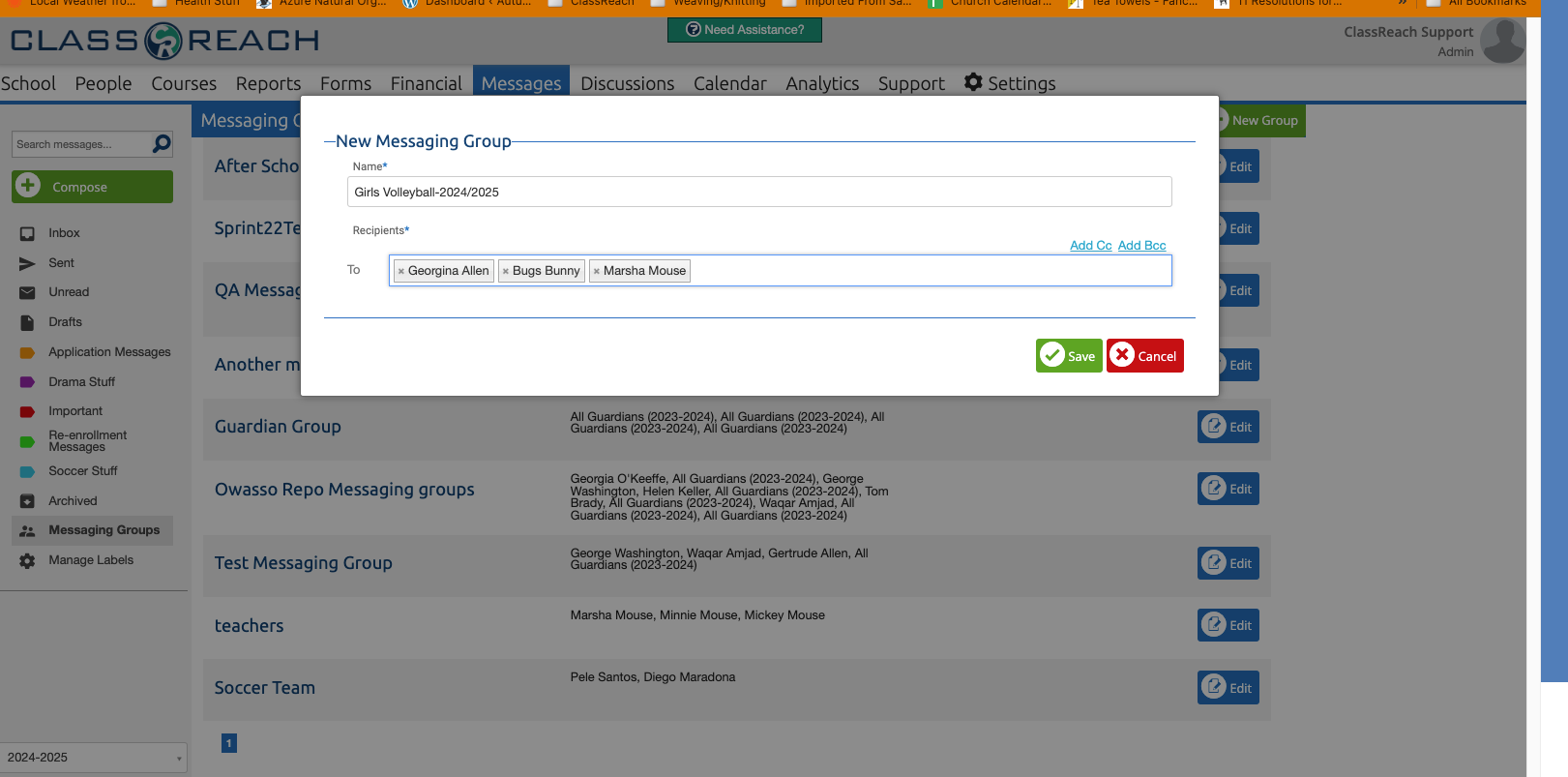Open the Archived messages icon

point(27,501)
